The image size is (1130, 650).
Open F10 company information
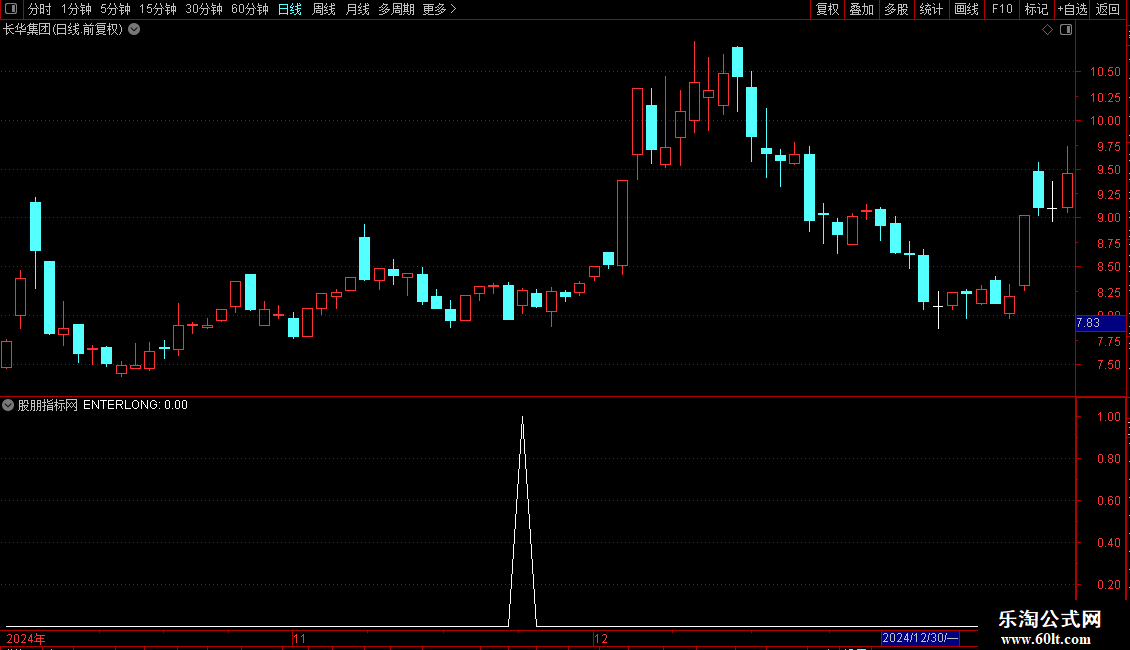point(1002,9)
